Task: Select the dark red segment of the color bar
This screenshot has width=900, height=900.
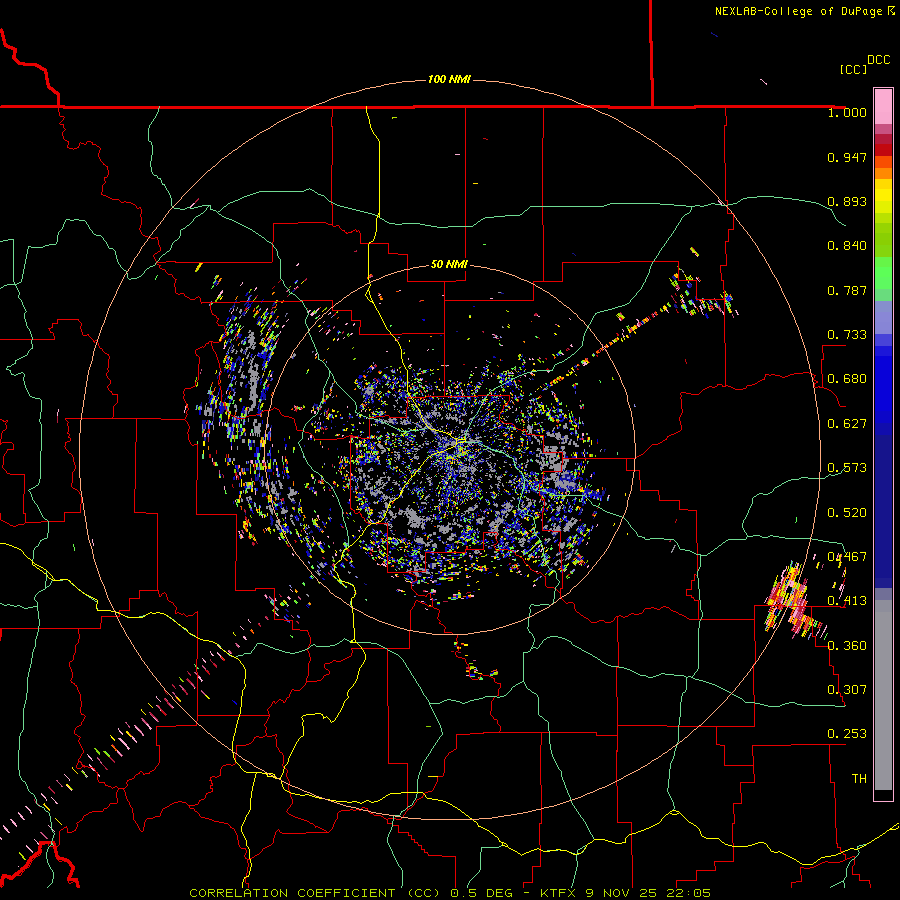Action: [x=883, y=150]
